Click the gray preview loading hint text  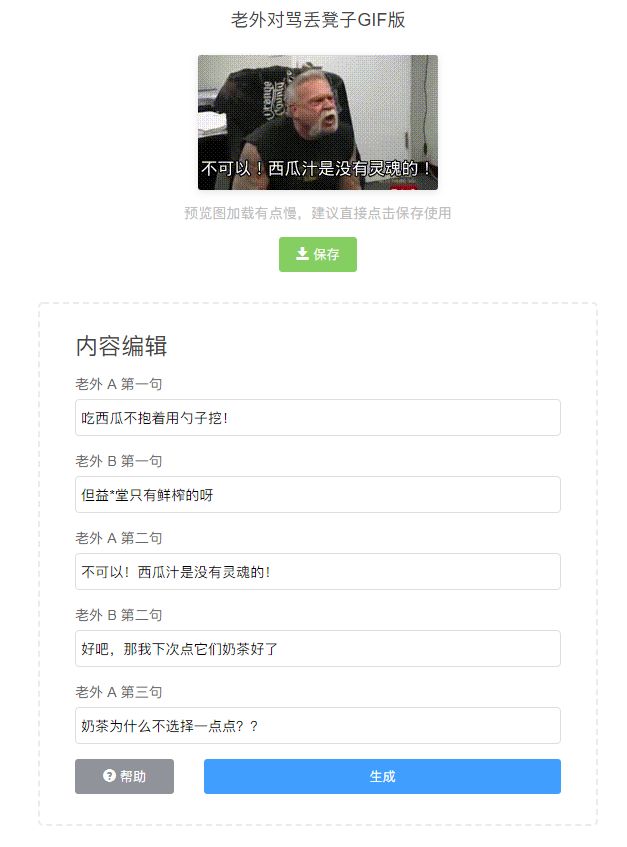[318, 213]
